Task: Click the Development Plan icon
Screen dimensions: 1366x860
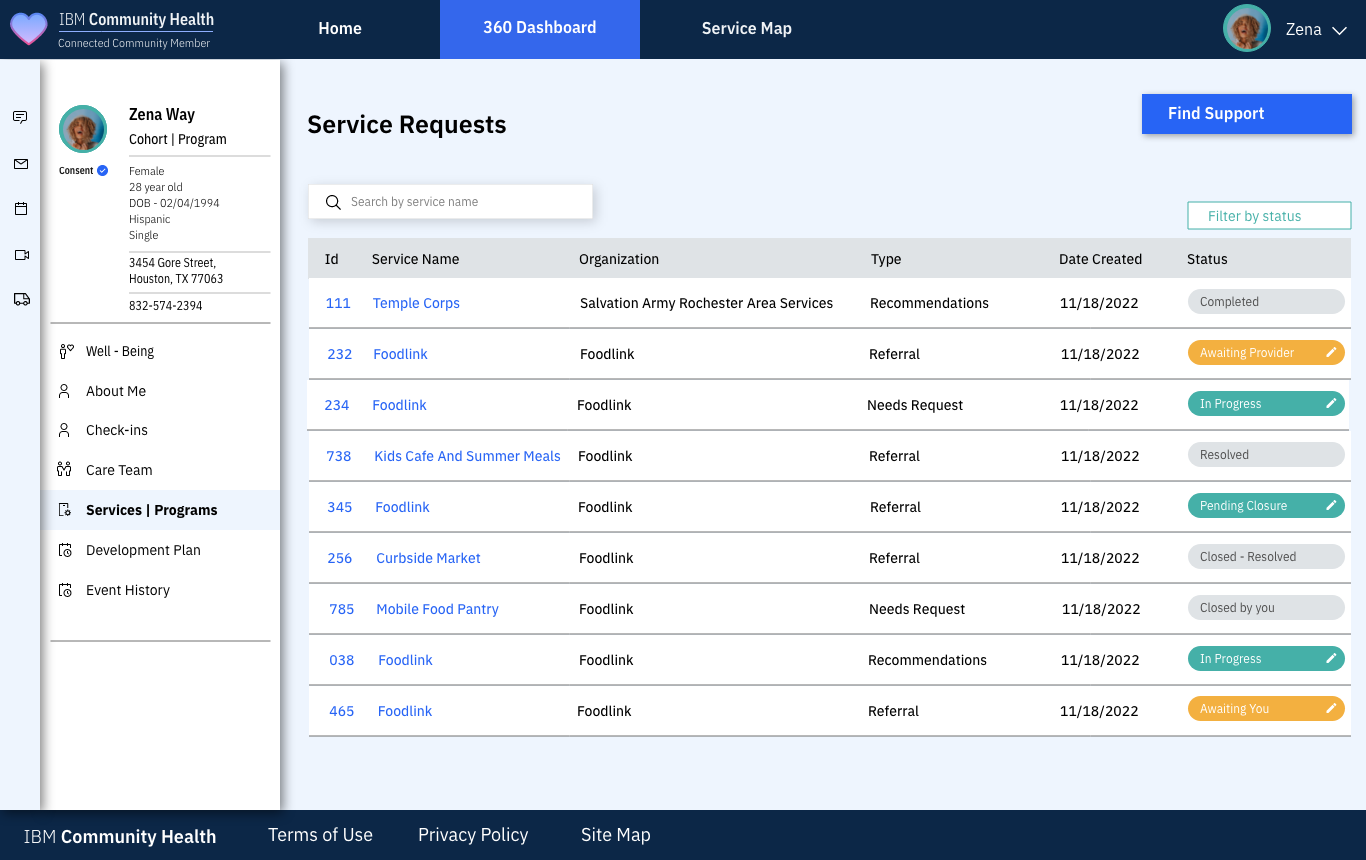Action: pos(65,550)
